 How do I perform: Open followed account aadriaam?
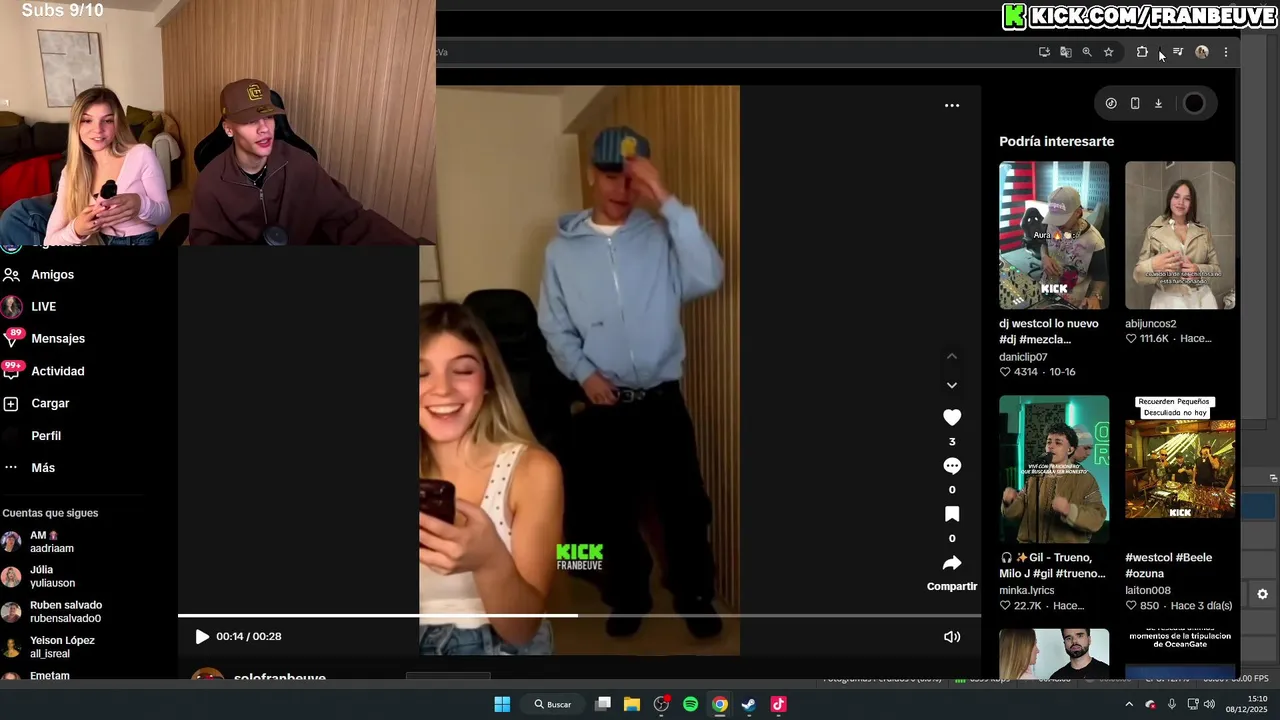tap(51, 542)
